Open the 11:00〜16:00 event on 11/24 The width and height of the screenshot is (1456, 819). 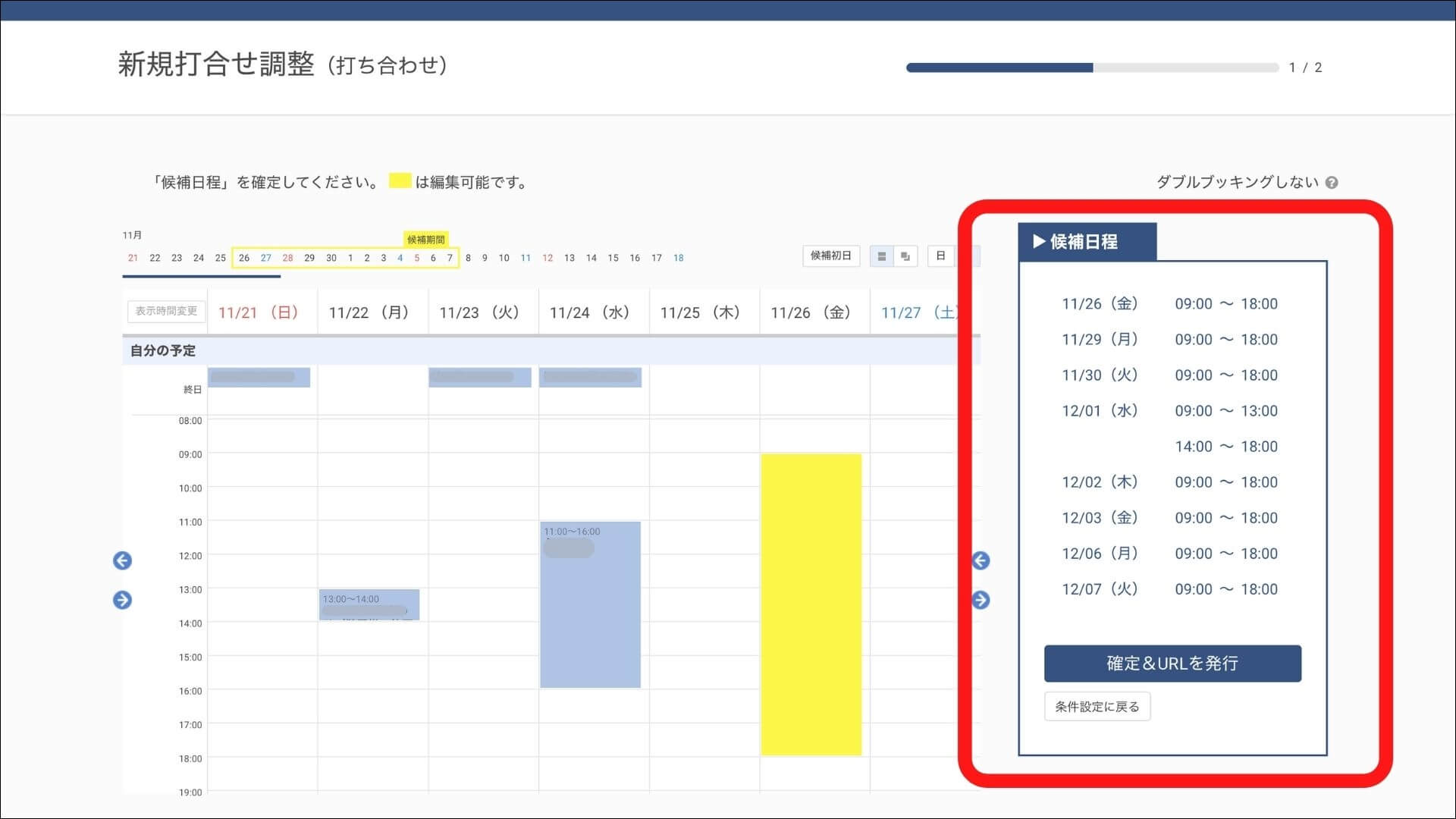pos(590,604)
